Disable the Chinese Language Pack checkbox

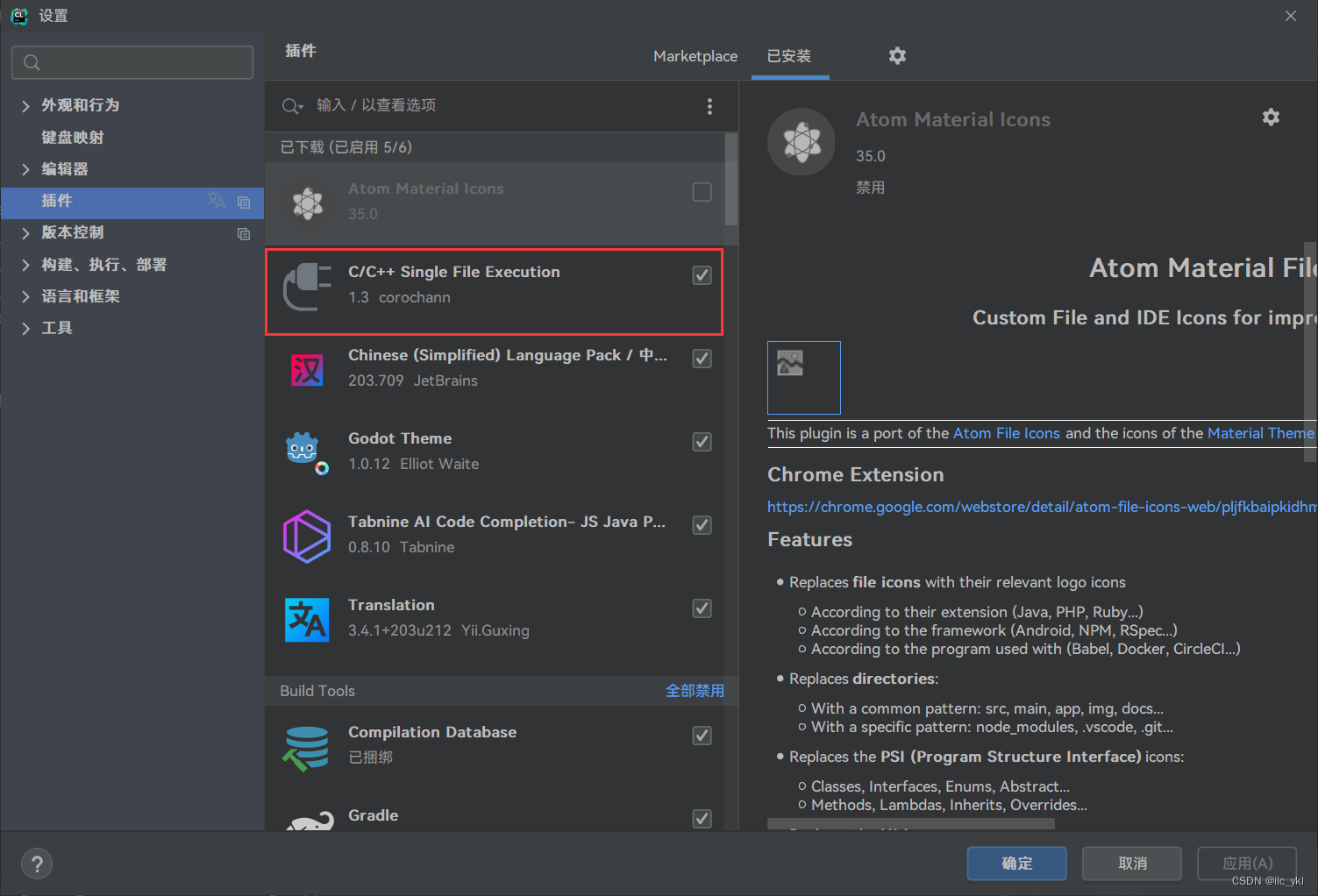click(x=702, y=359)
